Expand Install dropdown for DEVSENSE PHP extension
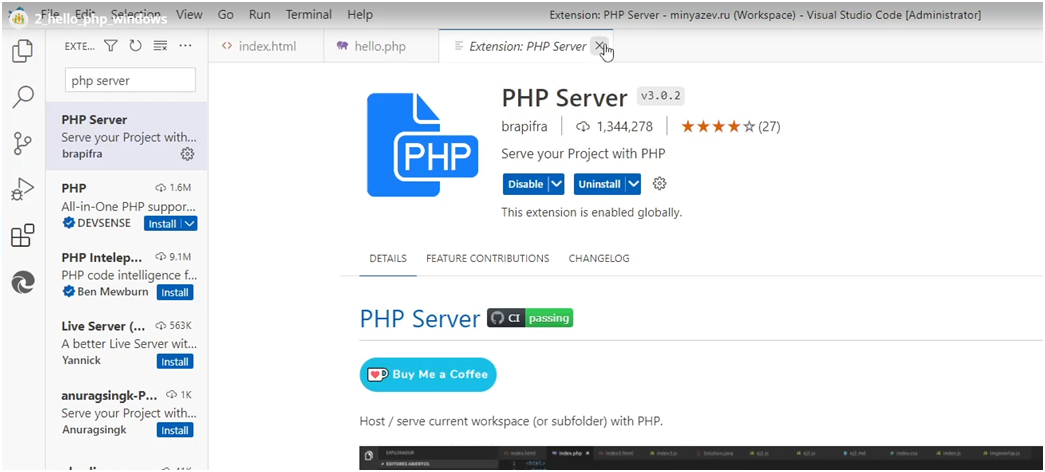 pos(190,223)
